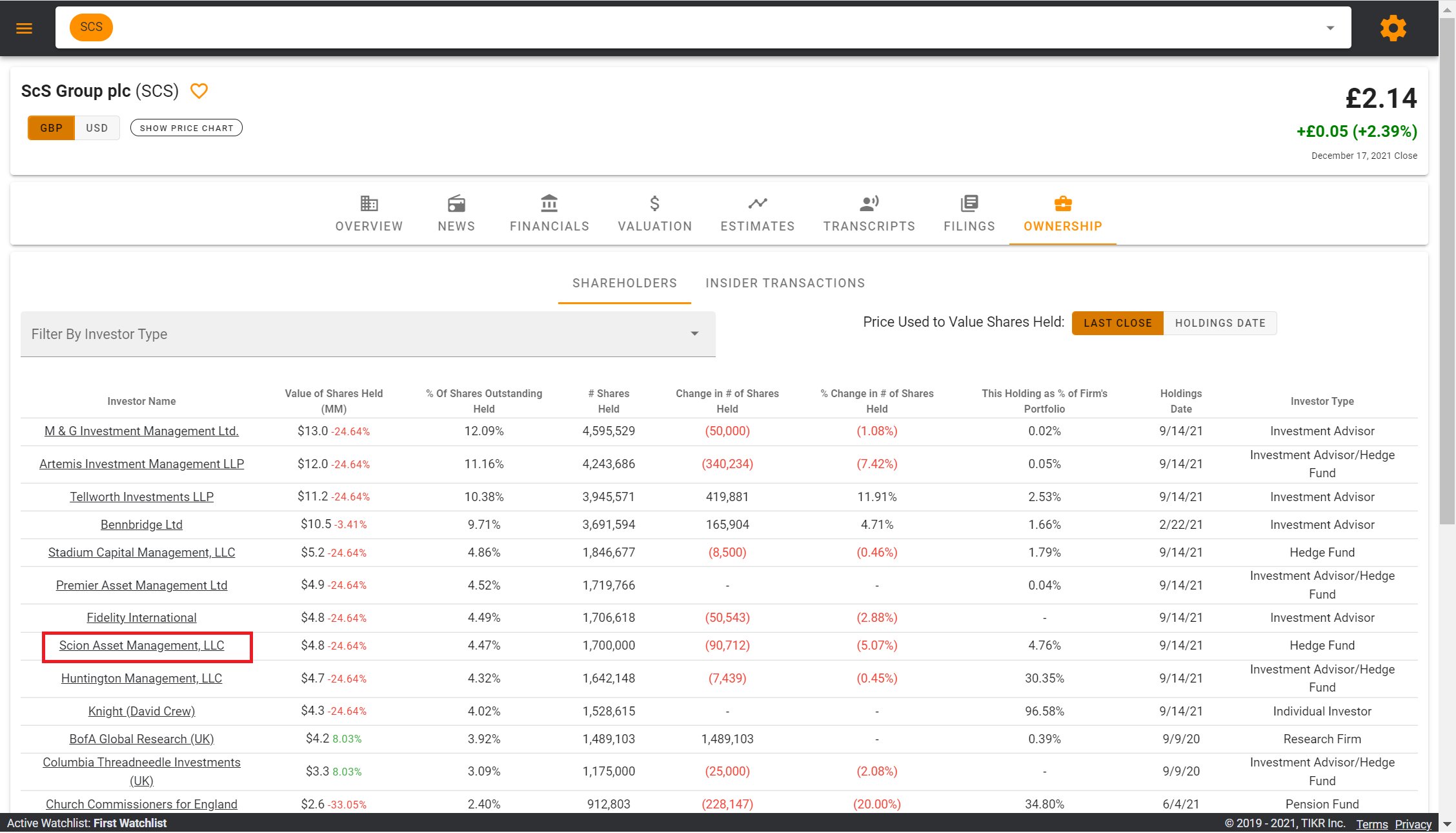The width and height of the screenshot is (1456, 833).
Task: Open the Filings tab label
Action: click(x=969, y=226)
